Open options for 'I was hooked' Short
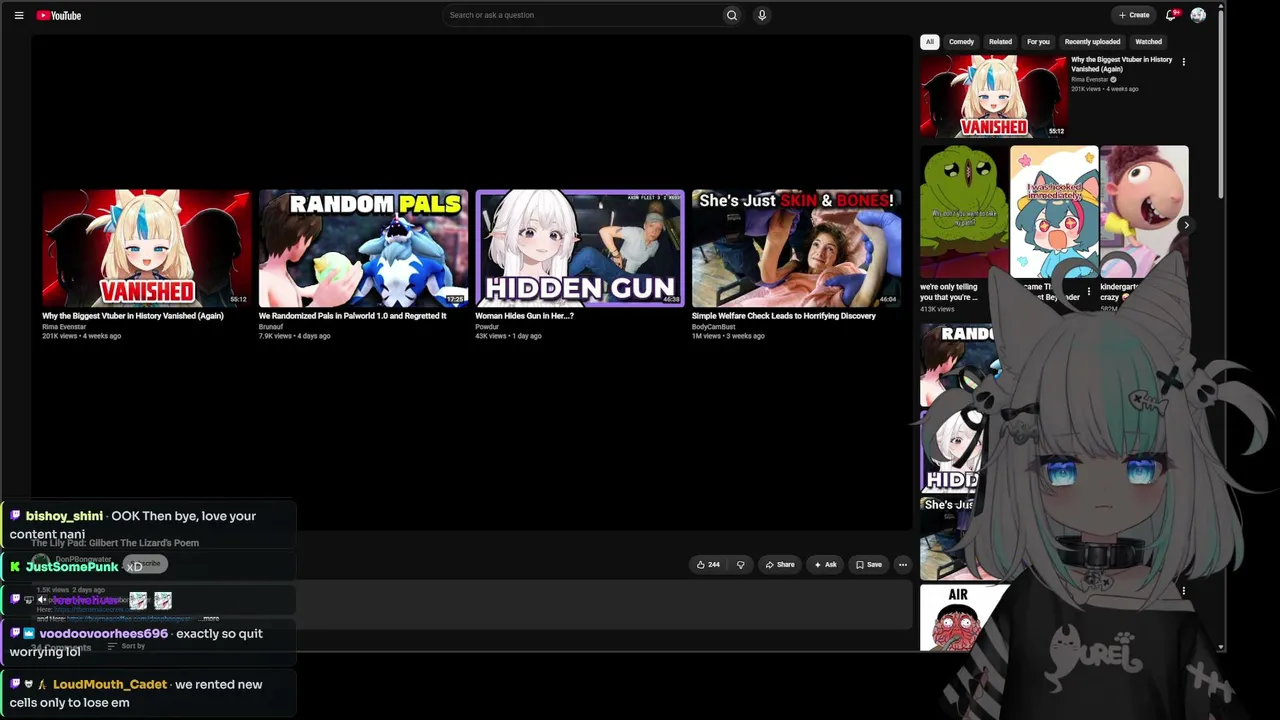This screenshot has height=720, width=1280. [x=1089, y=292]
